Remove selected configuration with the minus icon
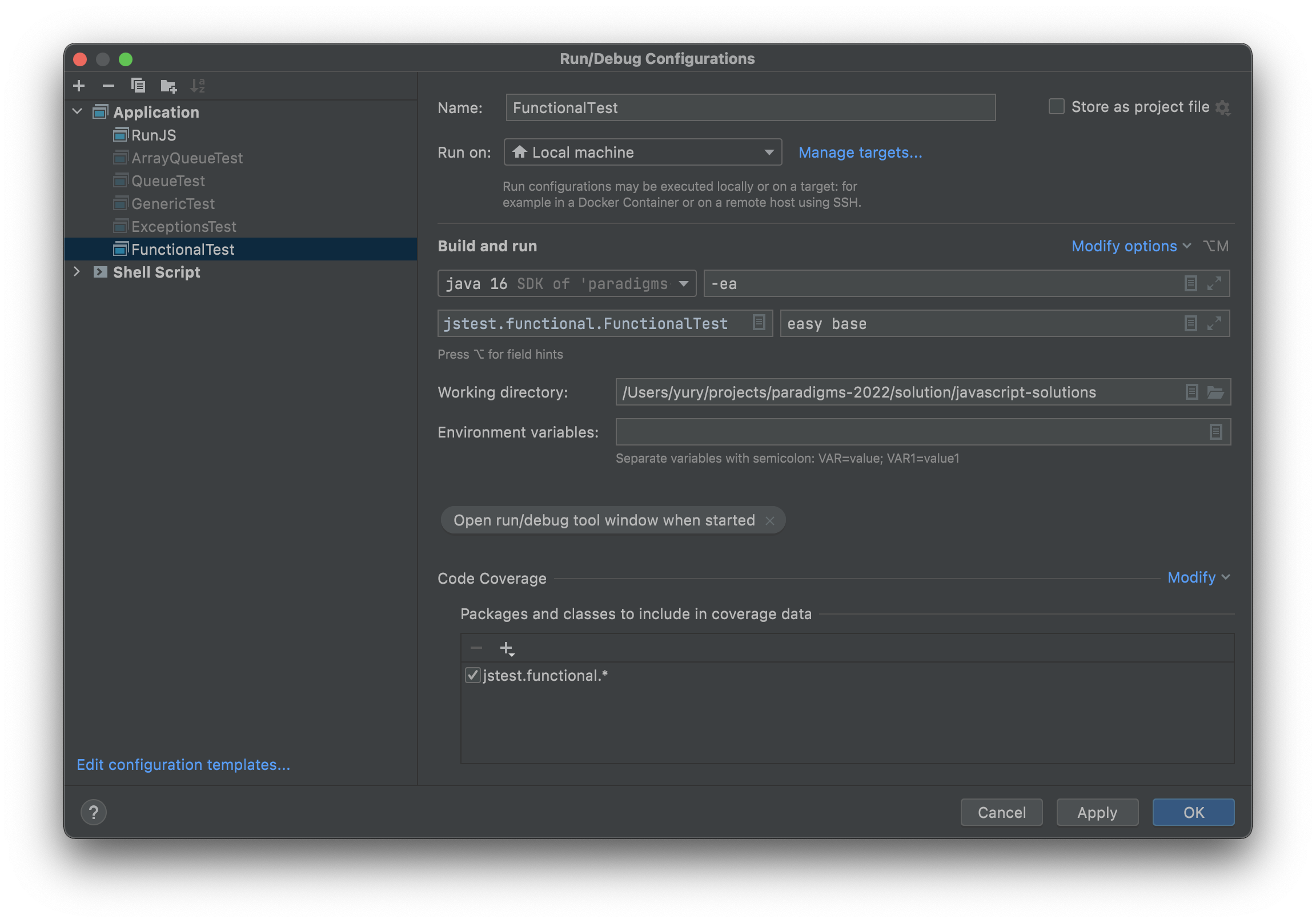 pyautogui.click(x=109, y=86)
